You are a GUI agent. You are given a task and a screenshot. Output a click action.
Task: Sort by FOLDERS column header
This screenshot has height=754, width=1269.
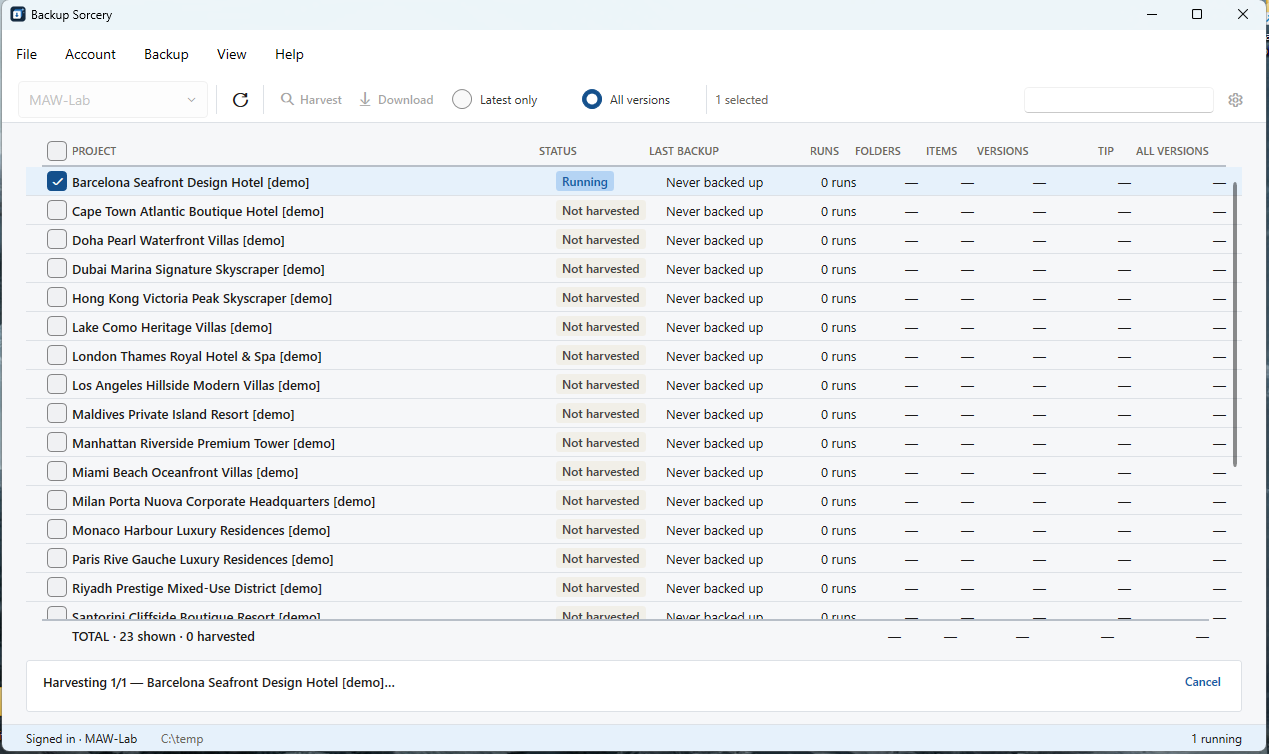(x=878, y=151)
